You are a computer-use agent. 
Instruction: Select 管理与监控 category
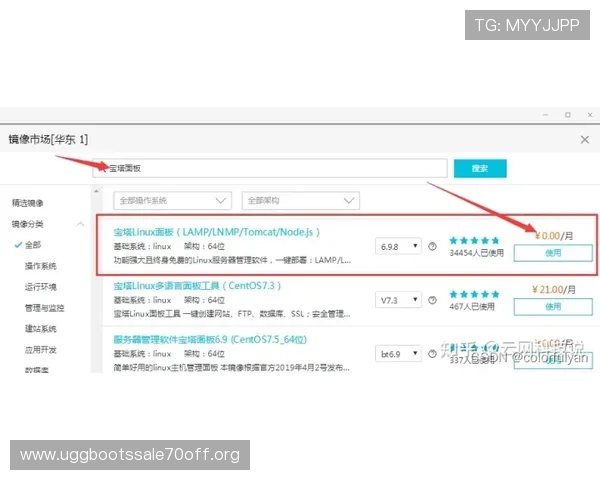point(44,308)
